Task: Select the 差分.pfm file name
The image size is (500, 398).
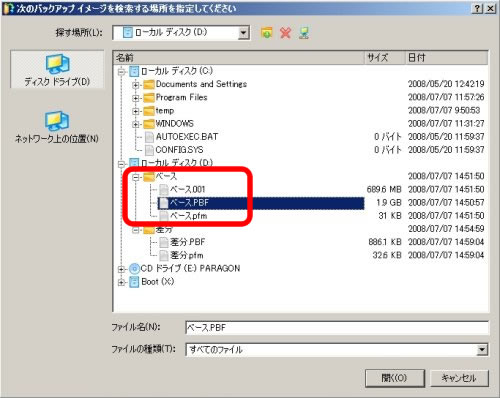Action: coord(187,256)
